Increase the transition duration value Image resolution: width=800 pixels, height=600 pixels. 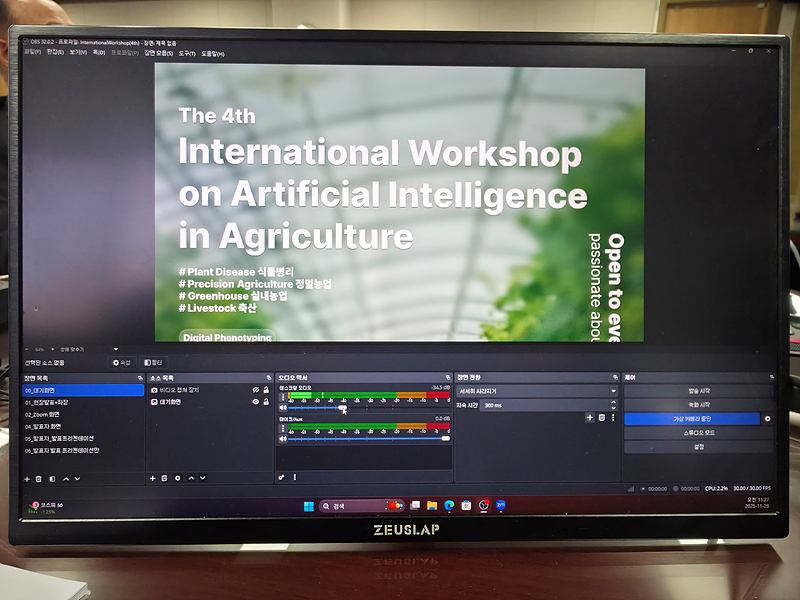point(613,403)
